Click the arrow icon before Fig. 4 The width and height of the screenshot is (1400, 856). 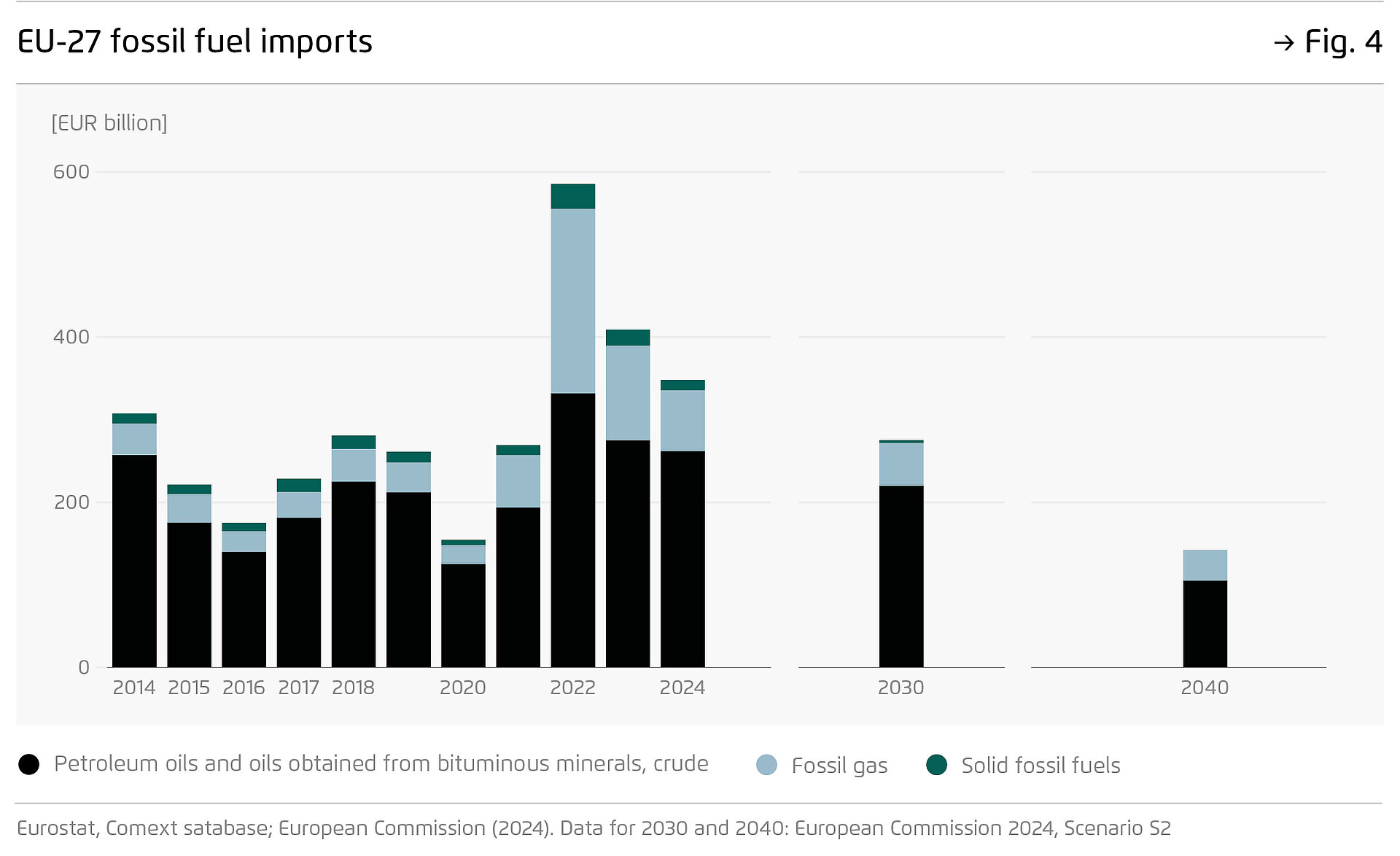pos(1283,44)
